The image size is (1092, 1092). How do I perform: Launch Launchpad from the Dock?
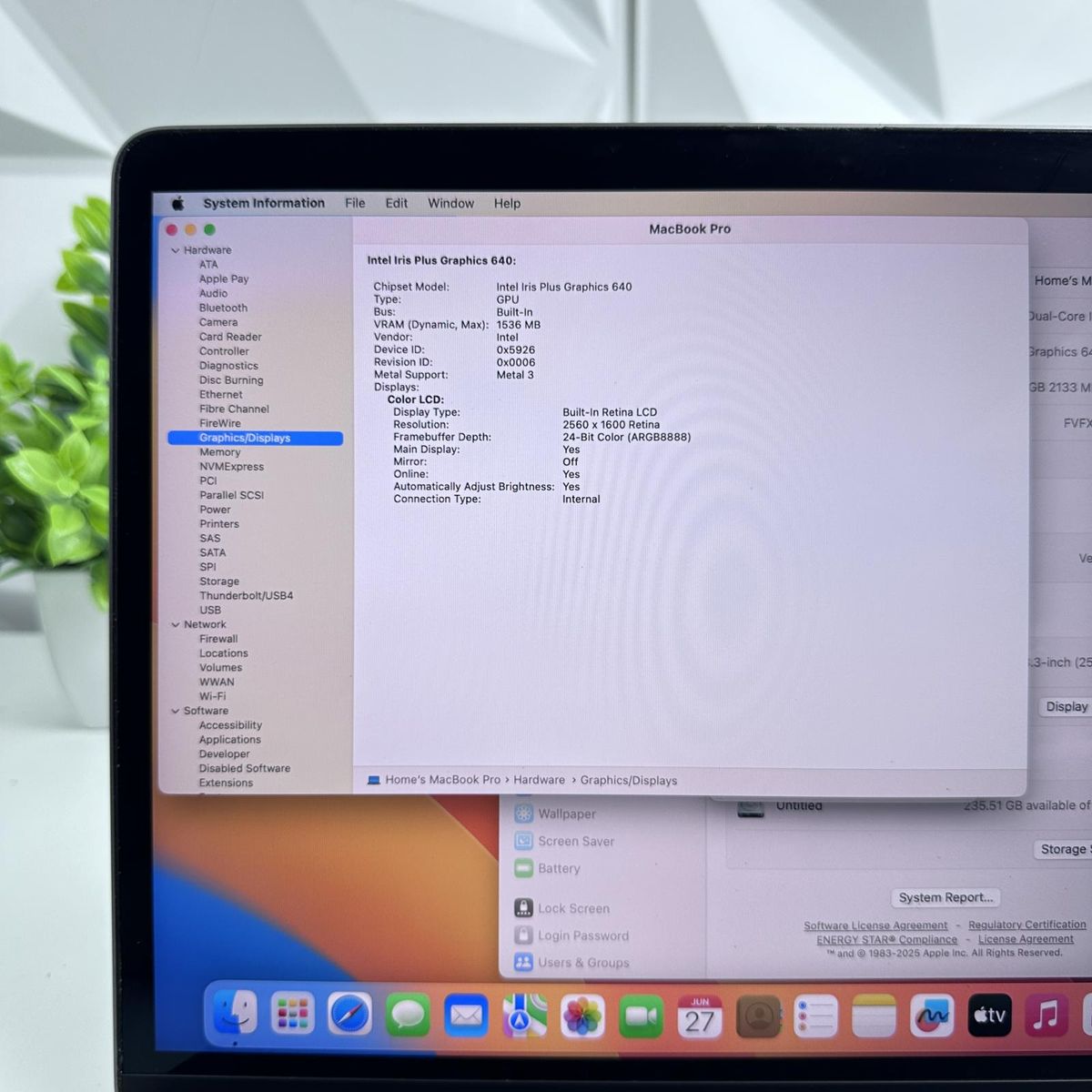tap(292, 1014)
